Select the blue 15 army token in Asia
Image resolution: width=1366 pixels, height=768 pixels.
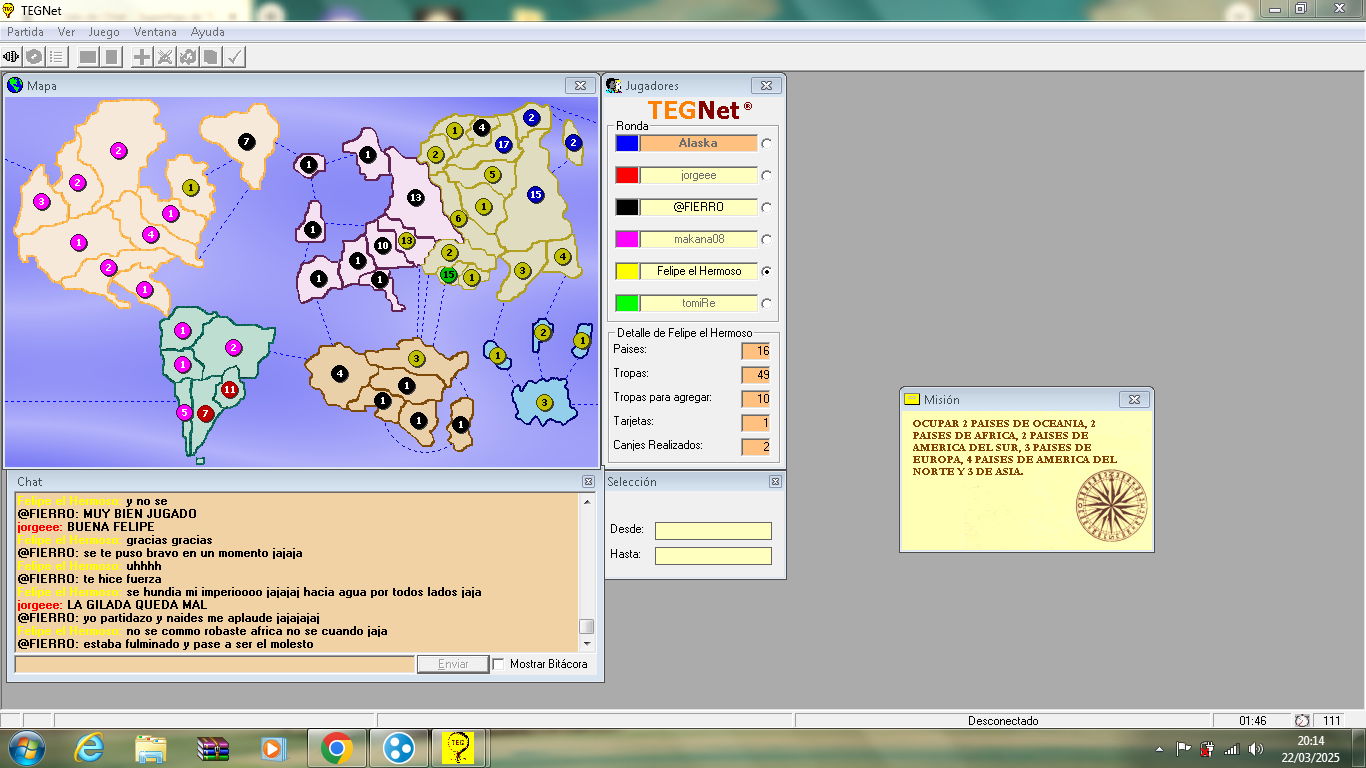pos(535,194)
